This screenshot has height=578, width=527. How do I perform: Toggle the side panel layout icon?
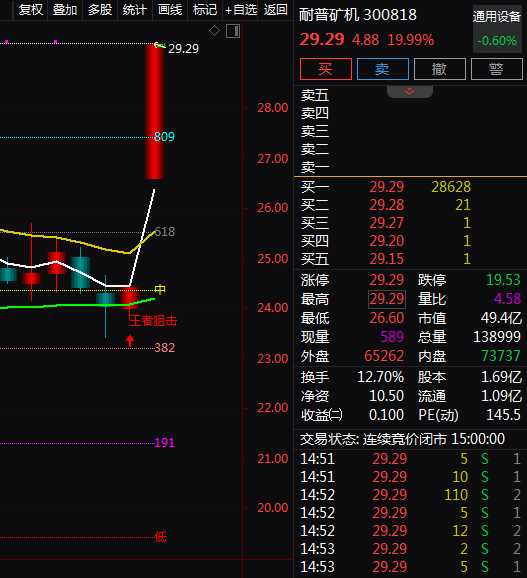click(233, 31)
